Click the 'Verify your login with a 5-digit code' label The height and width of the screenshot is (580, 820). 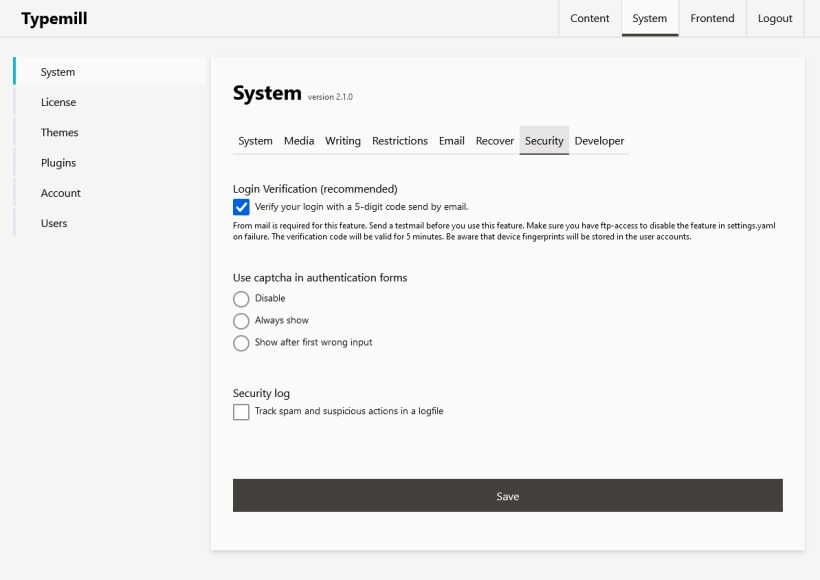361,207
